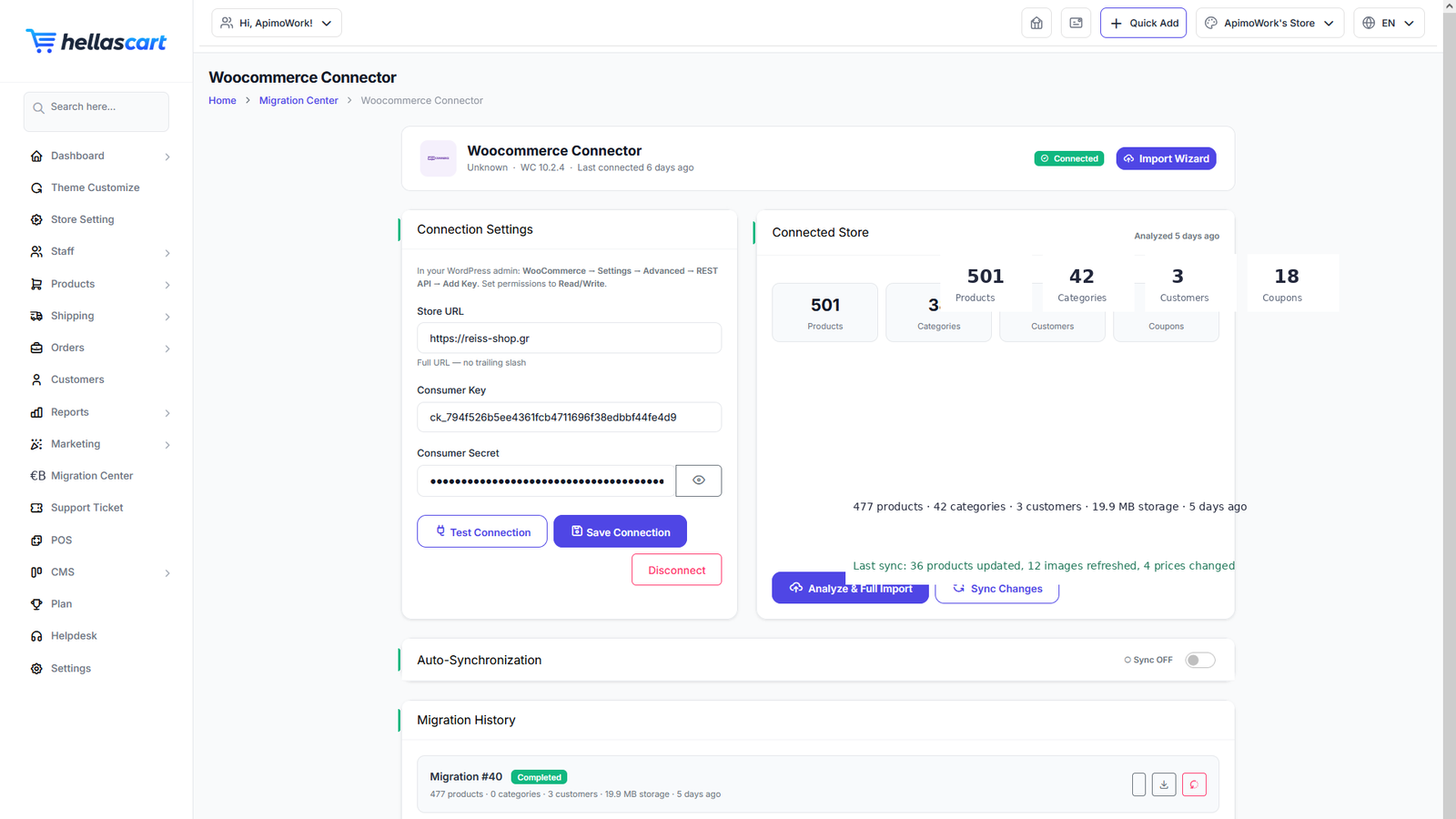Click the Consumer Key input field
The height and width of the screenshot is (819, 1456).
point(569,418)
